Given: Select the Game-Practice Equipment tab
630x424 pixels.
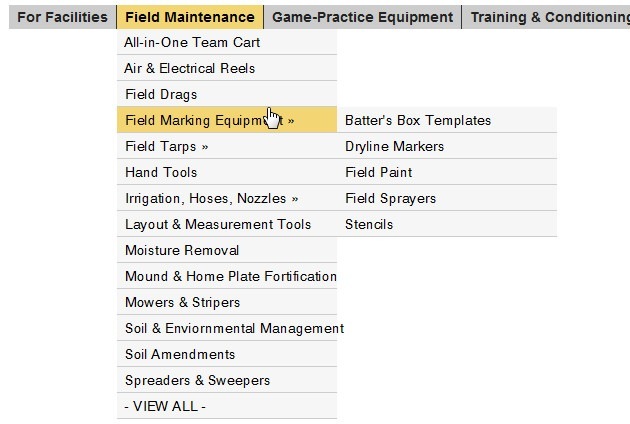Looking at the screenshot, I should click(362, 17).
